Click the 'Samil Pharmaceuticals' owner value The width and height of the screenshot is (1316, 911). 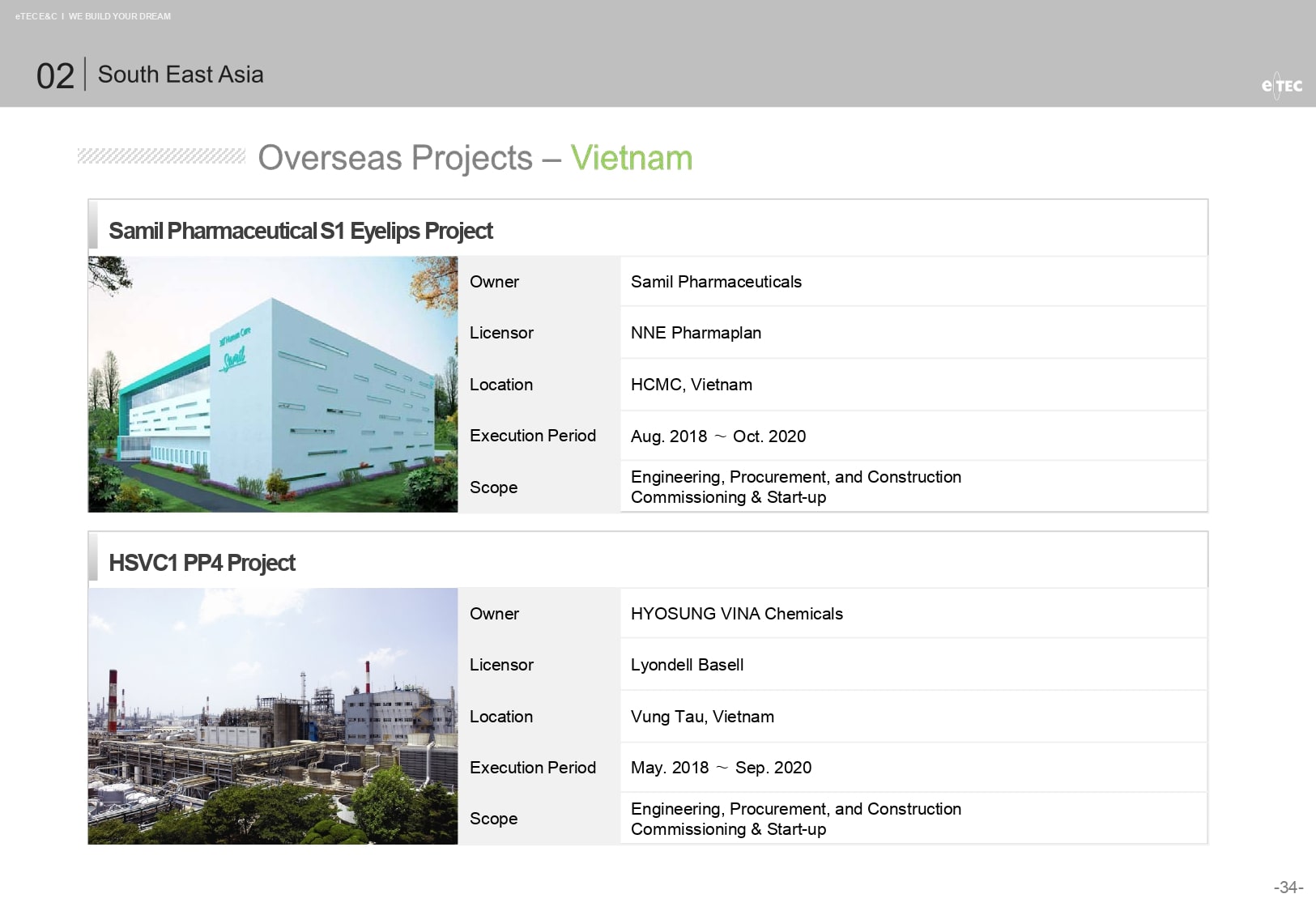[716, 282]
